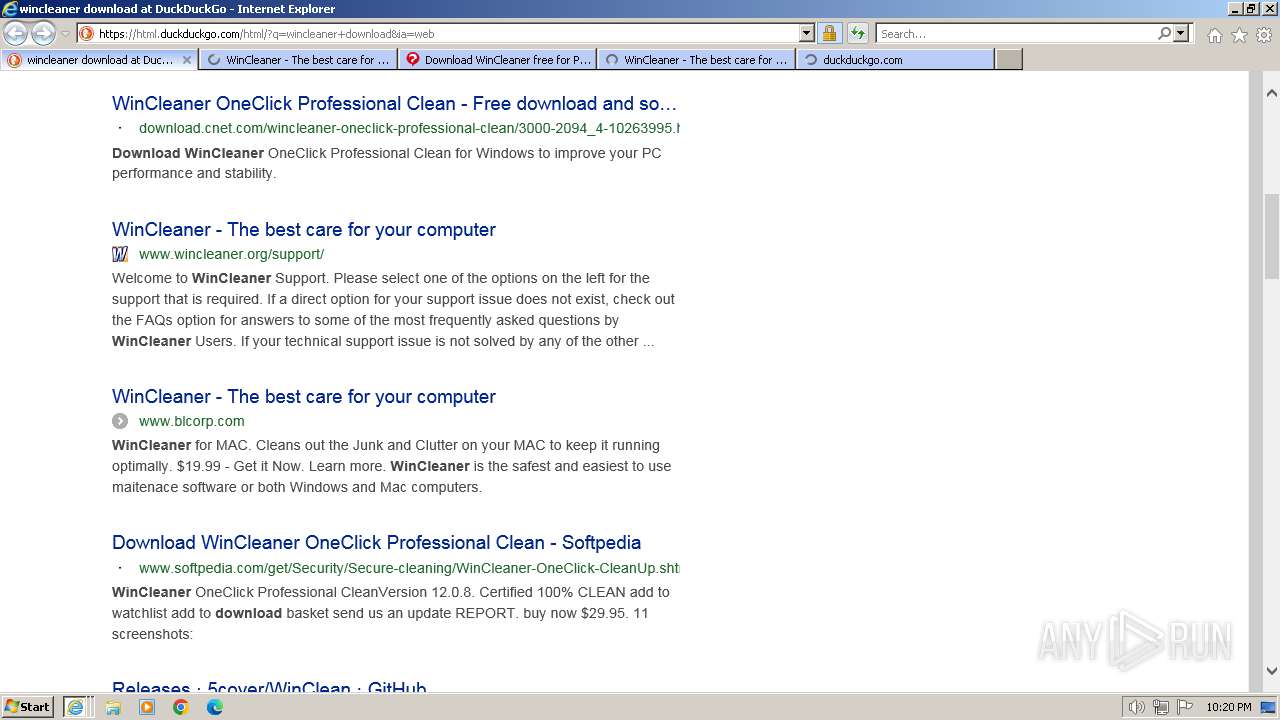Open the Home icon
Screen dimensions: 1280x720
1214,35
